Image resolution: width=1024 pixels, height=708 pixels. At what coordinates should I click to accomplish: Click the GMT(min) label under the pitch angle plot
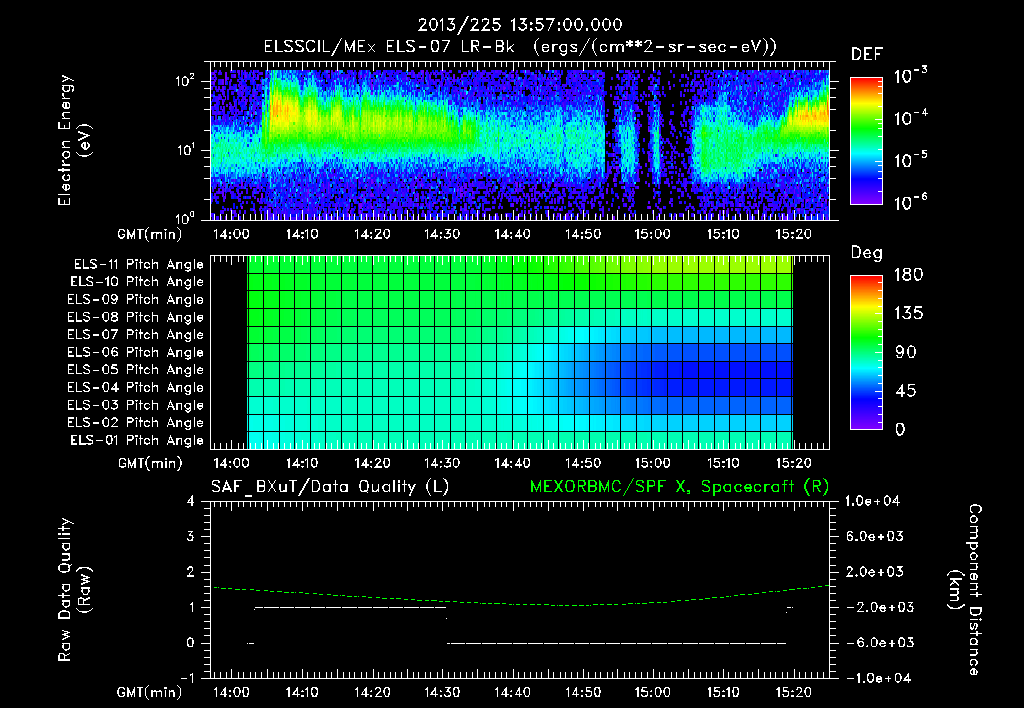click(150, 464)
